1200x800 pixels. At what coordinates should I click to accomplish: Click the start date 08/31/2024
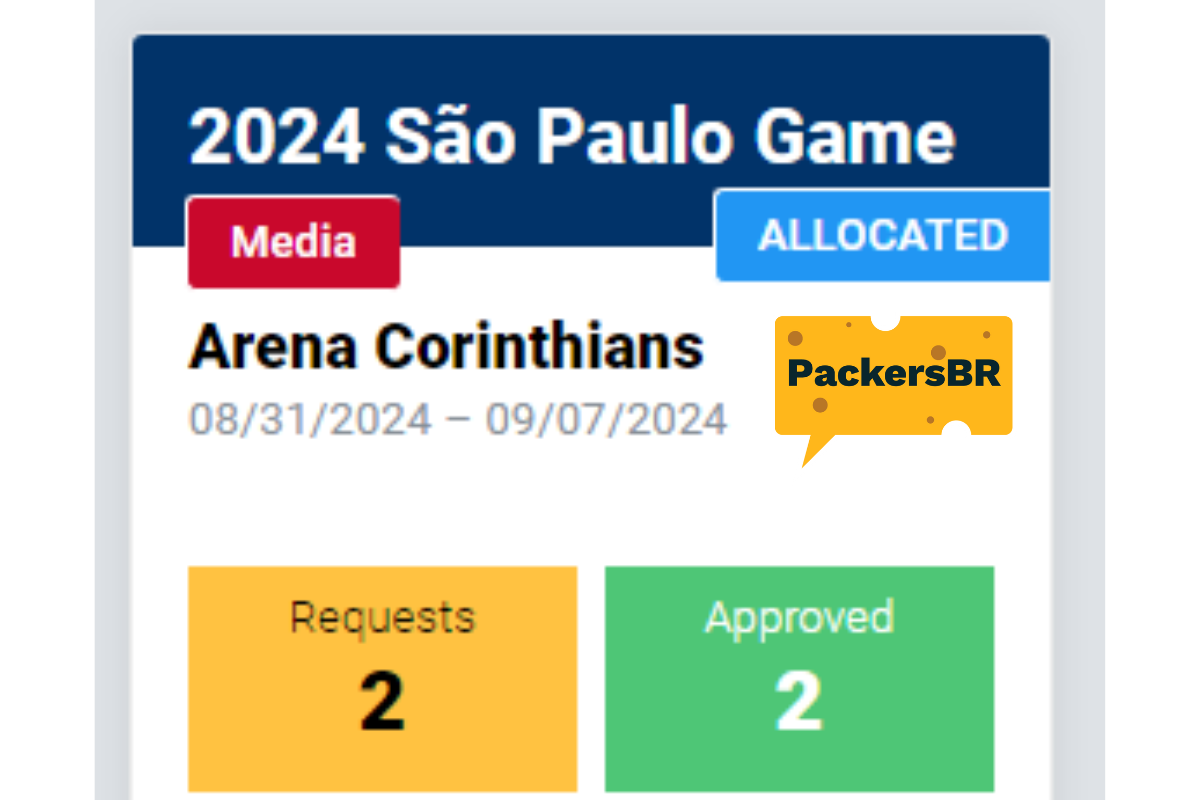click(x=310, y=419)
